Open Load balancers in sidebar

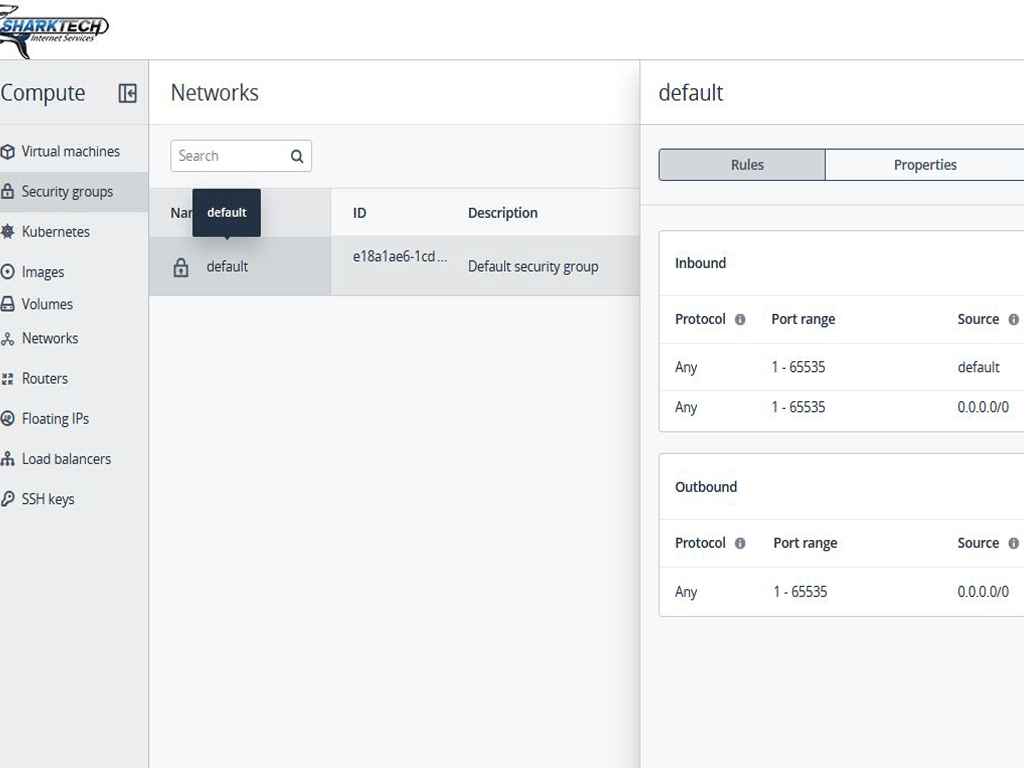click(66, 459)
